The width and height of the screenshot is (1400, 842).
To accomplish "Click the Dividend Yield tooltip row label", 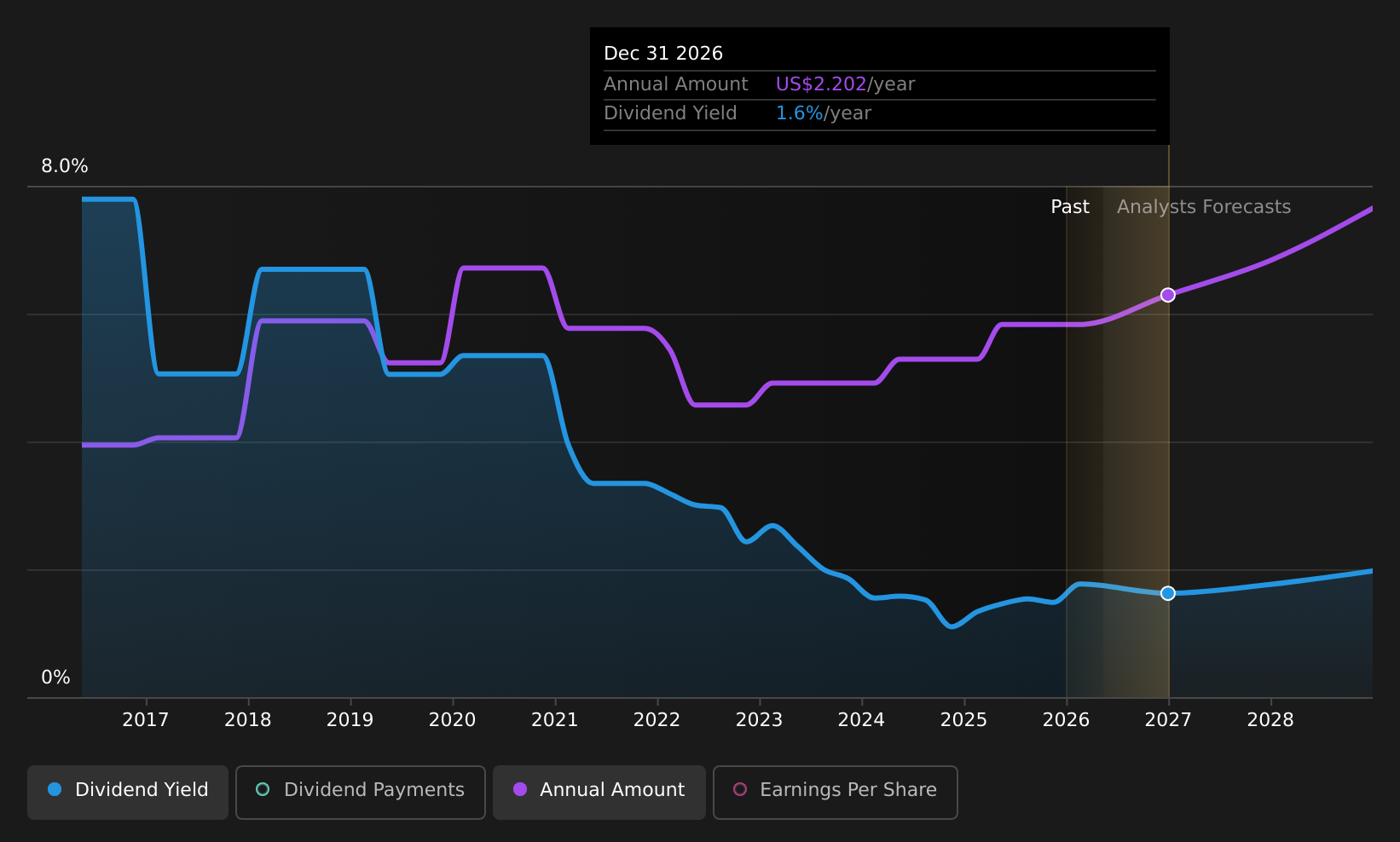I will 670,113.
